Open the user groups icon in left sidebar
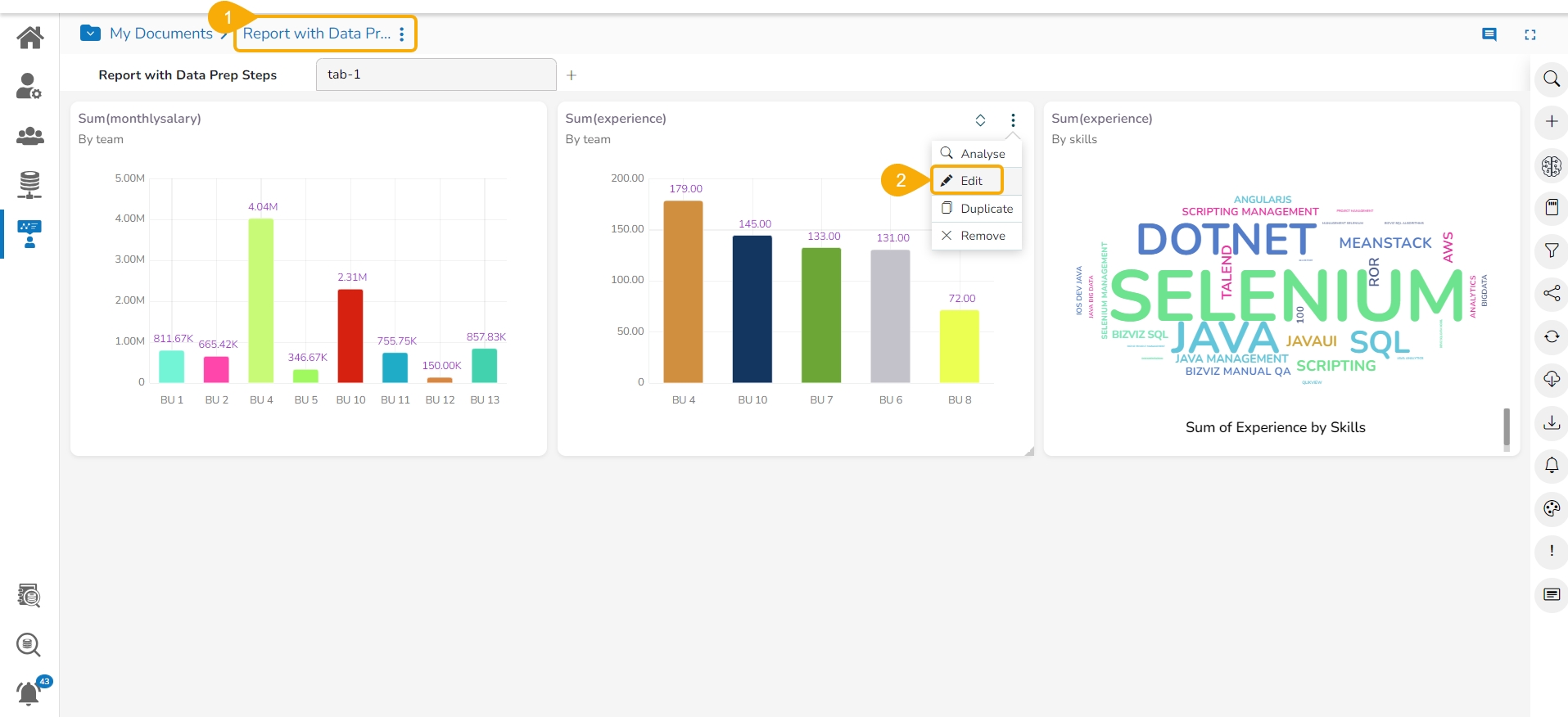Image resolution: width=1568 pixels, height=717 pixels. 30,136
